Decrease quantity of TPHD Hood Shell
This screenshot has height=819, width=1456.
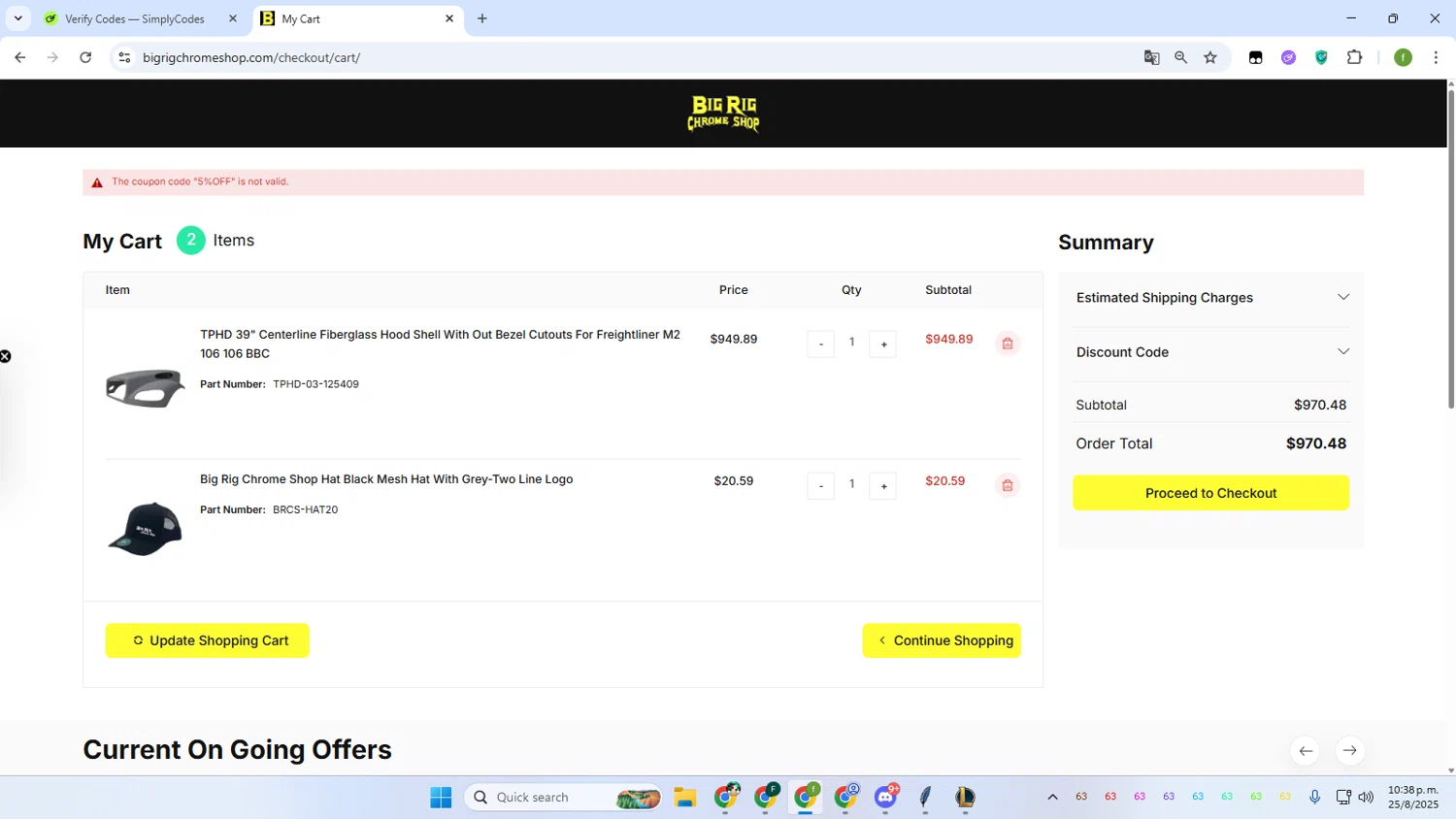[821, 344]
